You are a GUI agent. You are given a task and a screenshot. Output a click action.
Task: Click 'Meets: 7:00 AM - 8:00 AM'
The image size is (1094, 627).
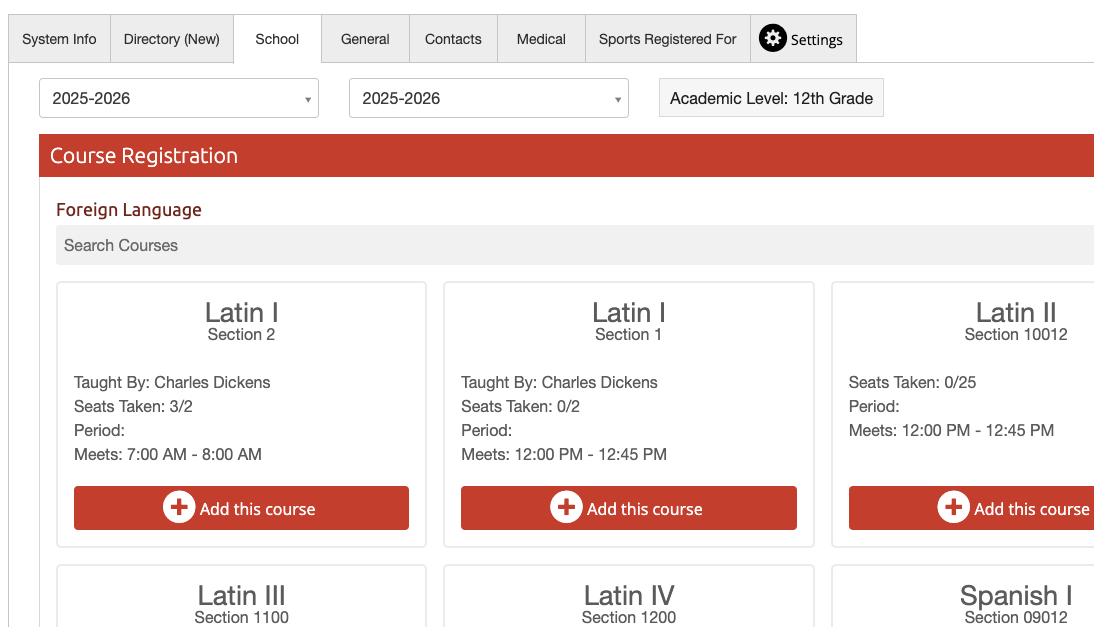coord(167,455)
